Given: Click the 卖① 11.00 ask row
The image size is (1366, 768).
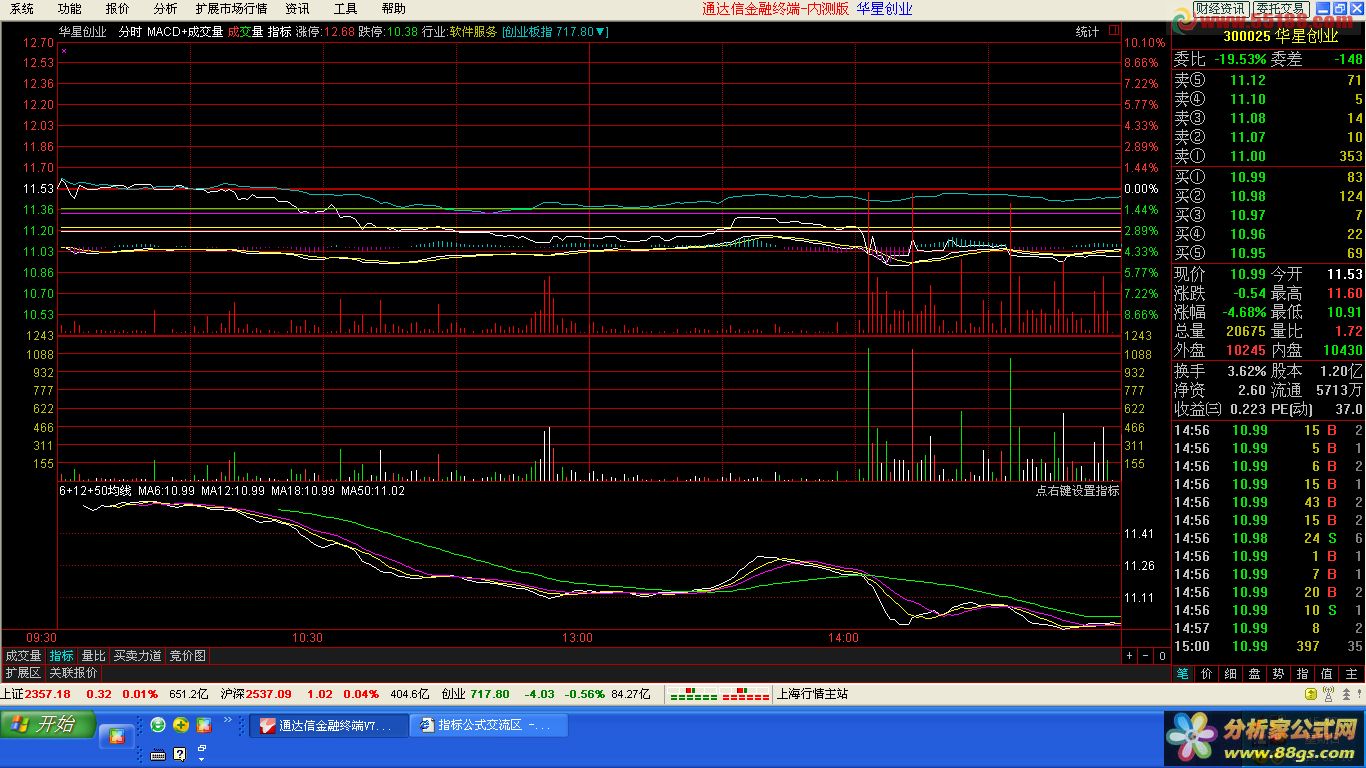Looking at the screenshot, I should [1268, 156].
